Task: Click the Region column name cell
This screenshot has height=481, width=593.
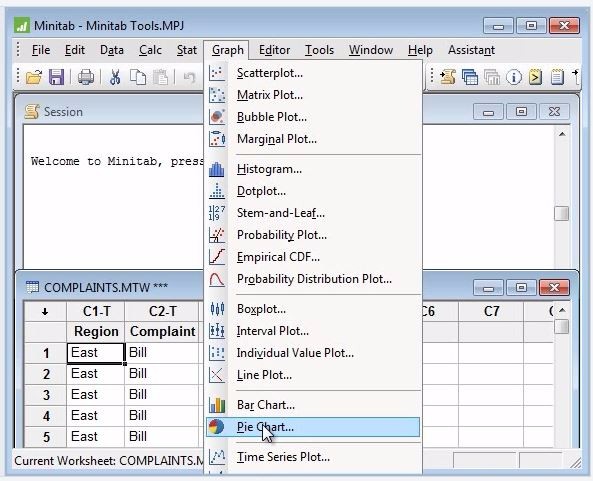Action: coord(96,332)
